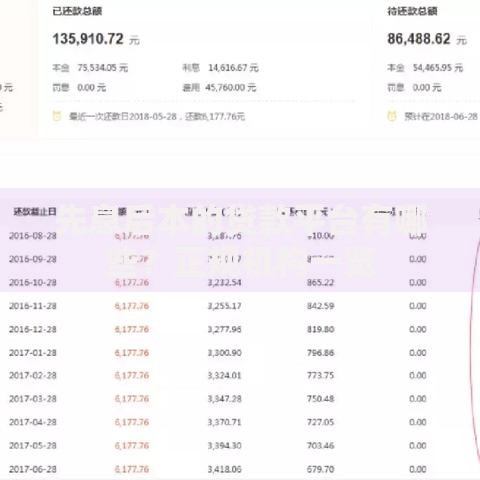Click the interest value 773.75
The width and height of the screenshot is (480, 480).
[320, 375]
